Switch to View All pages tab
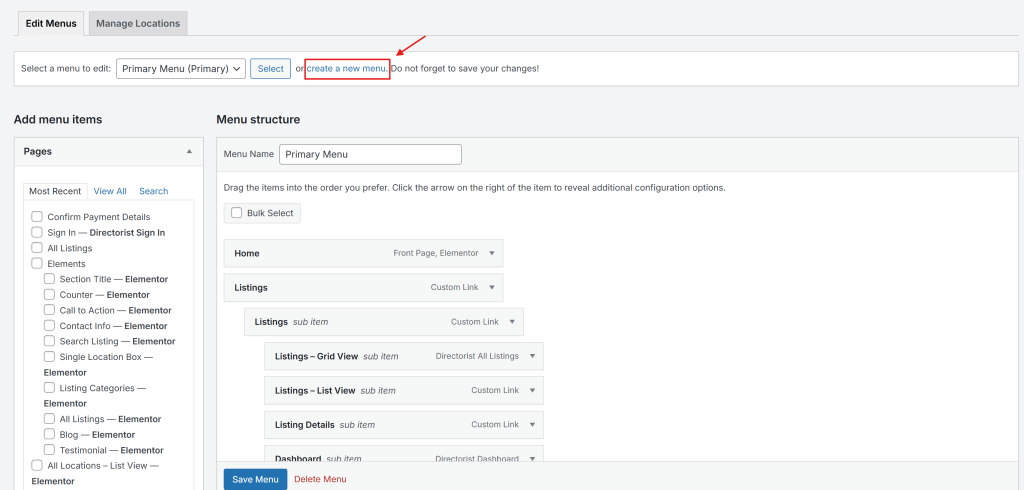The width and height of the screenshot is (1024, 490). point(110,191)
